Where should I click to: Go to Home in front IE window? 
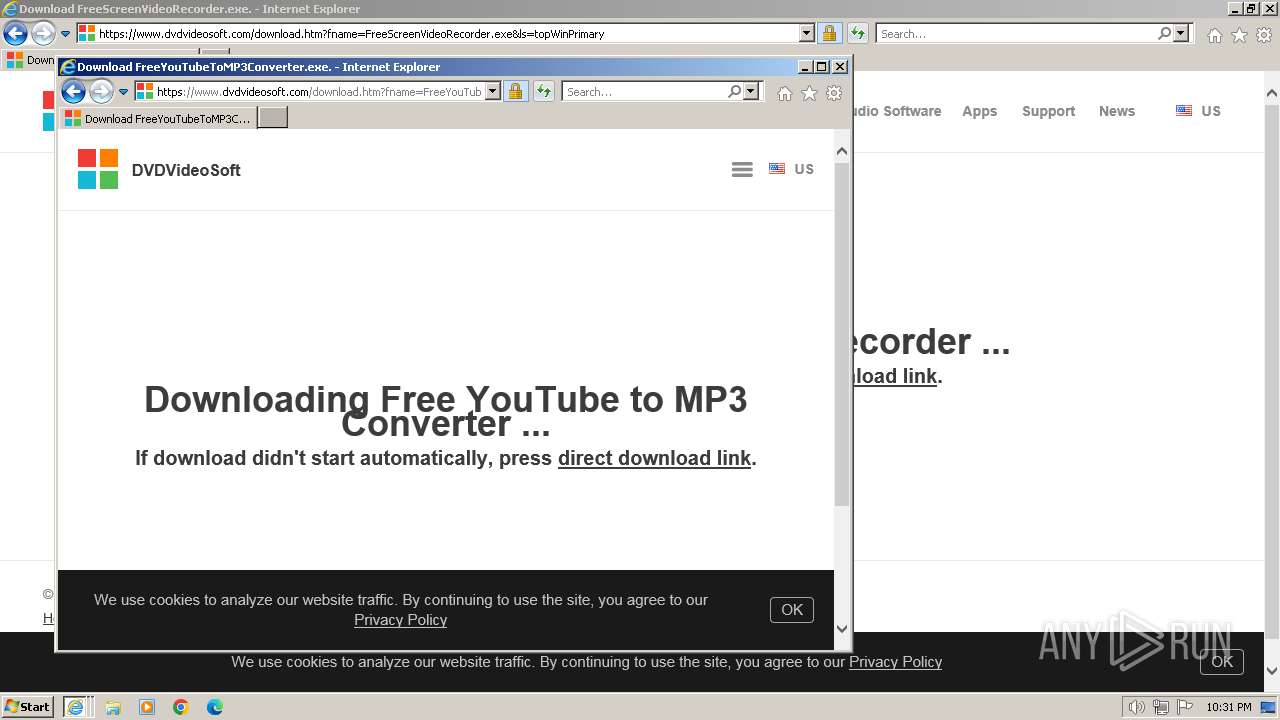pos(785,93)
